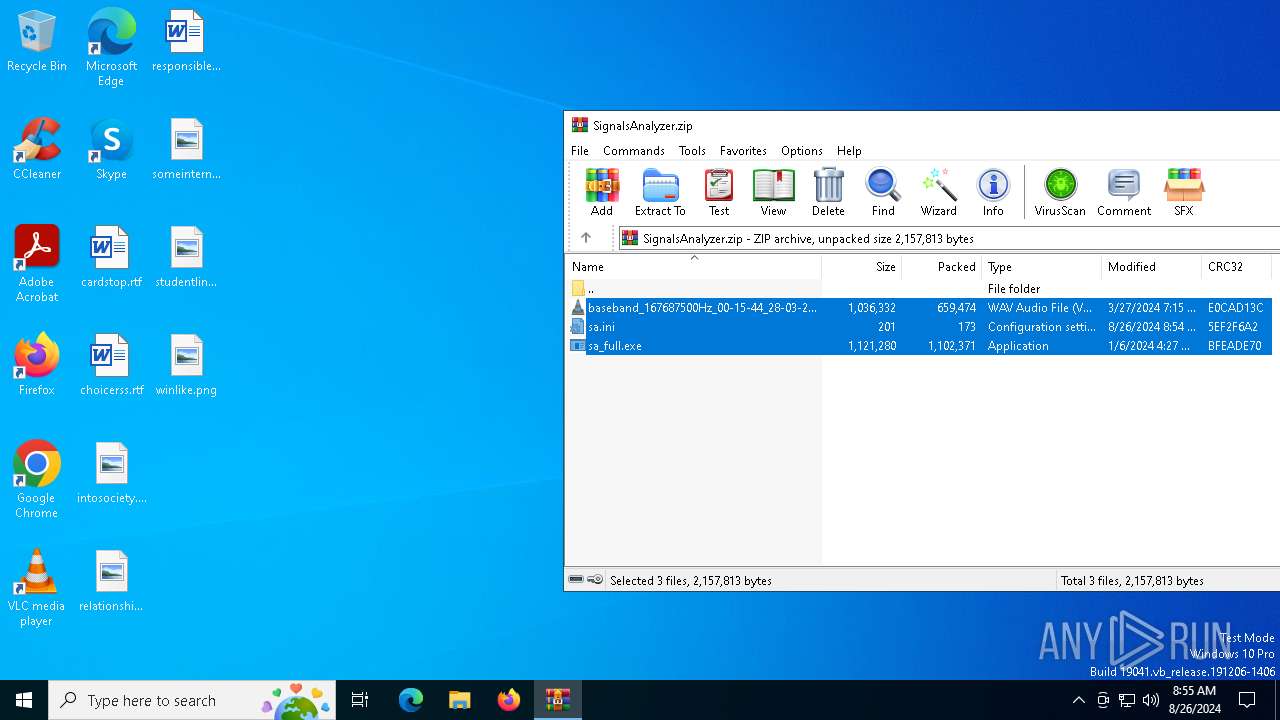Click the SFX toolbar icon
The width and height of the screenshot is (1280, 720).
(1184, 193)
